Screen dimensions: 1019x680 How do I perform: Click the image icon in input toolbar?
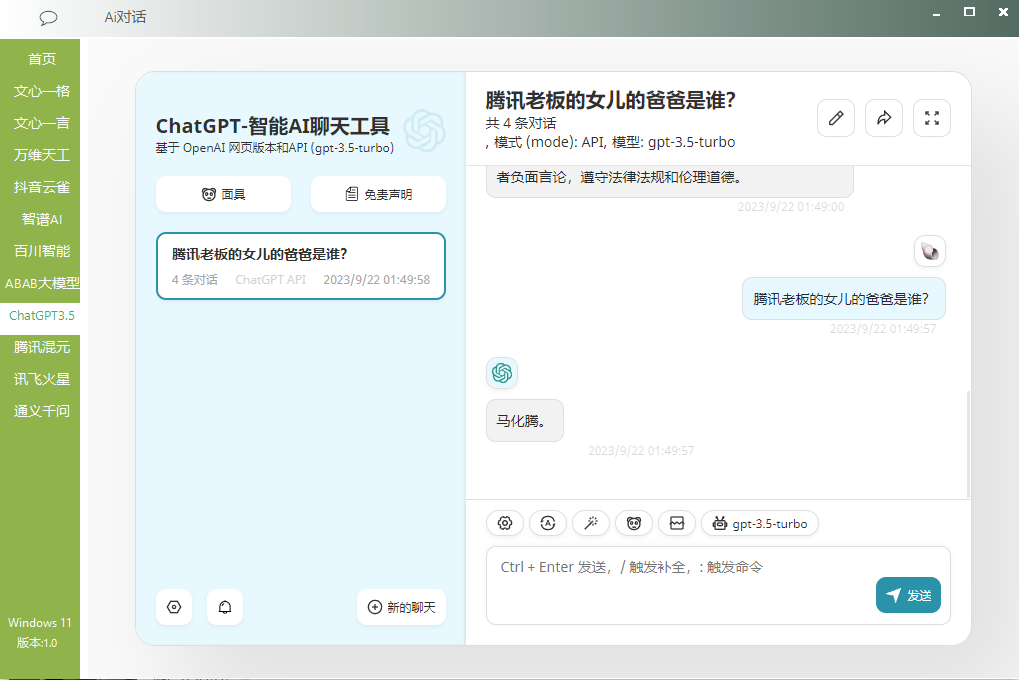(677, 523)
